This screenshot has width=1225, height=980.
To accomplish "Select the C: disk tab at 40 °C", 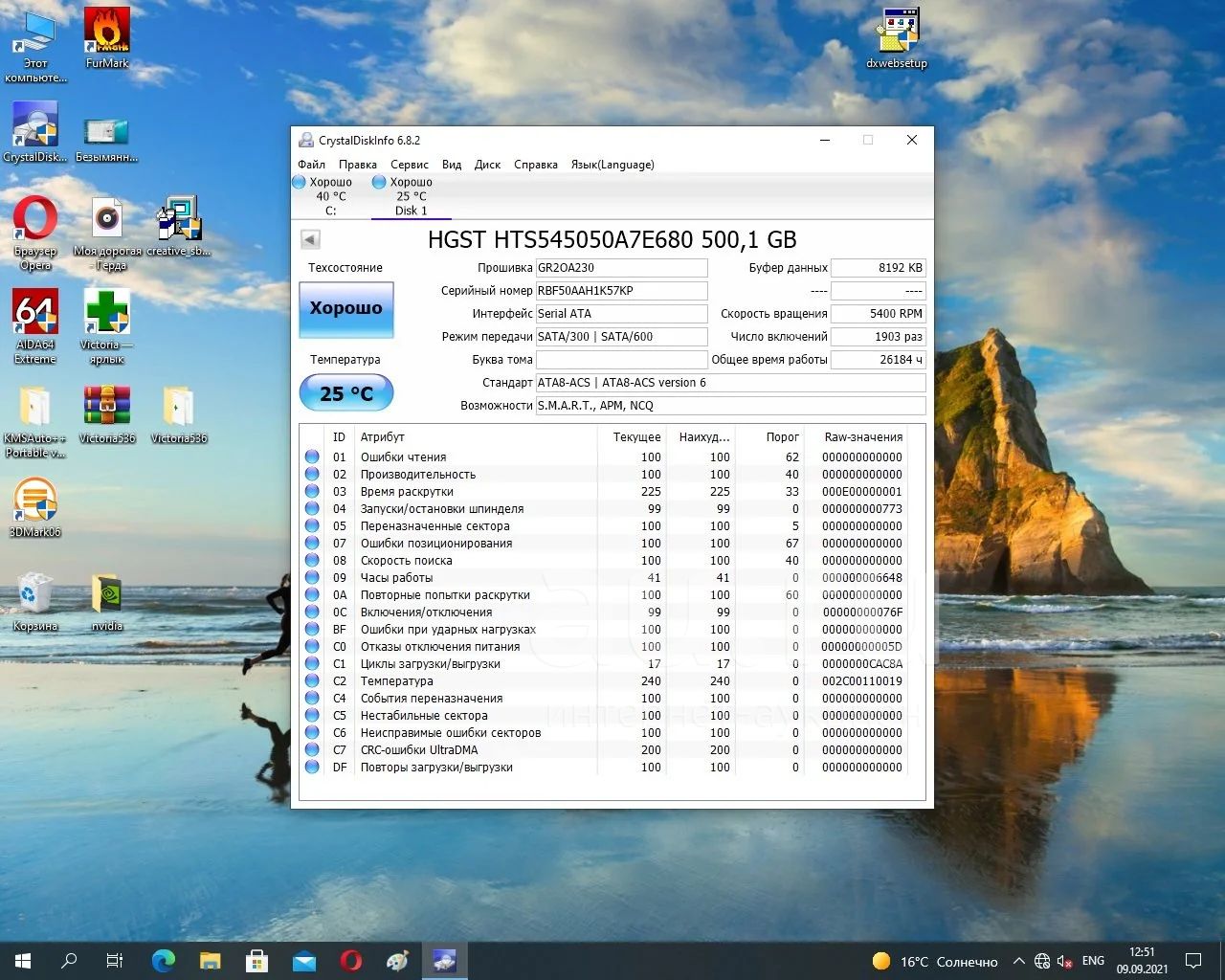I will pos(331,196).
